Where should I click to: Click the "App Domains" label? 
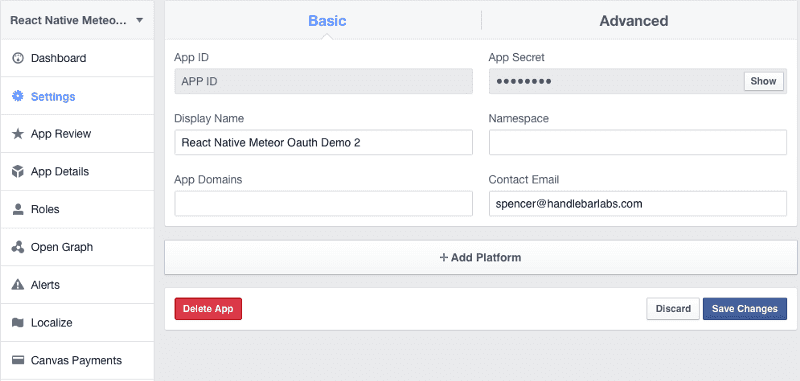point(208,180)
